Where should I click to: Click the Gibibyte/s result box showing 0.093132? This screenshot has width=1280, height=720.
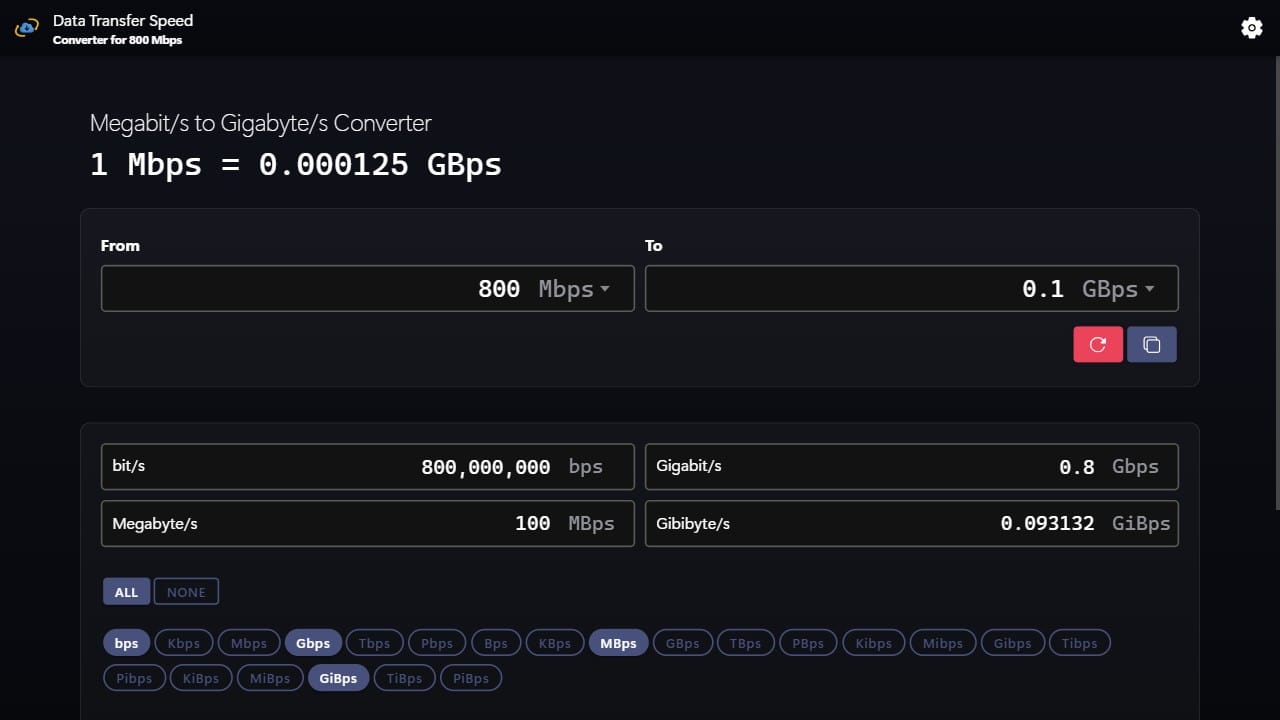pyautogui.click(x=911, y=523)
